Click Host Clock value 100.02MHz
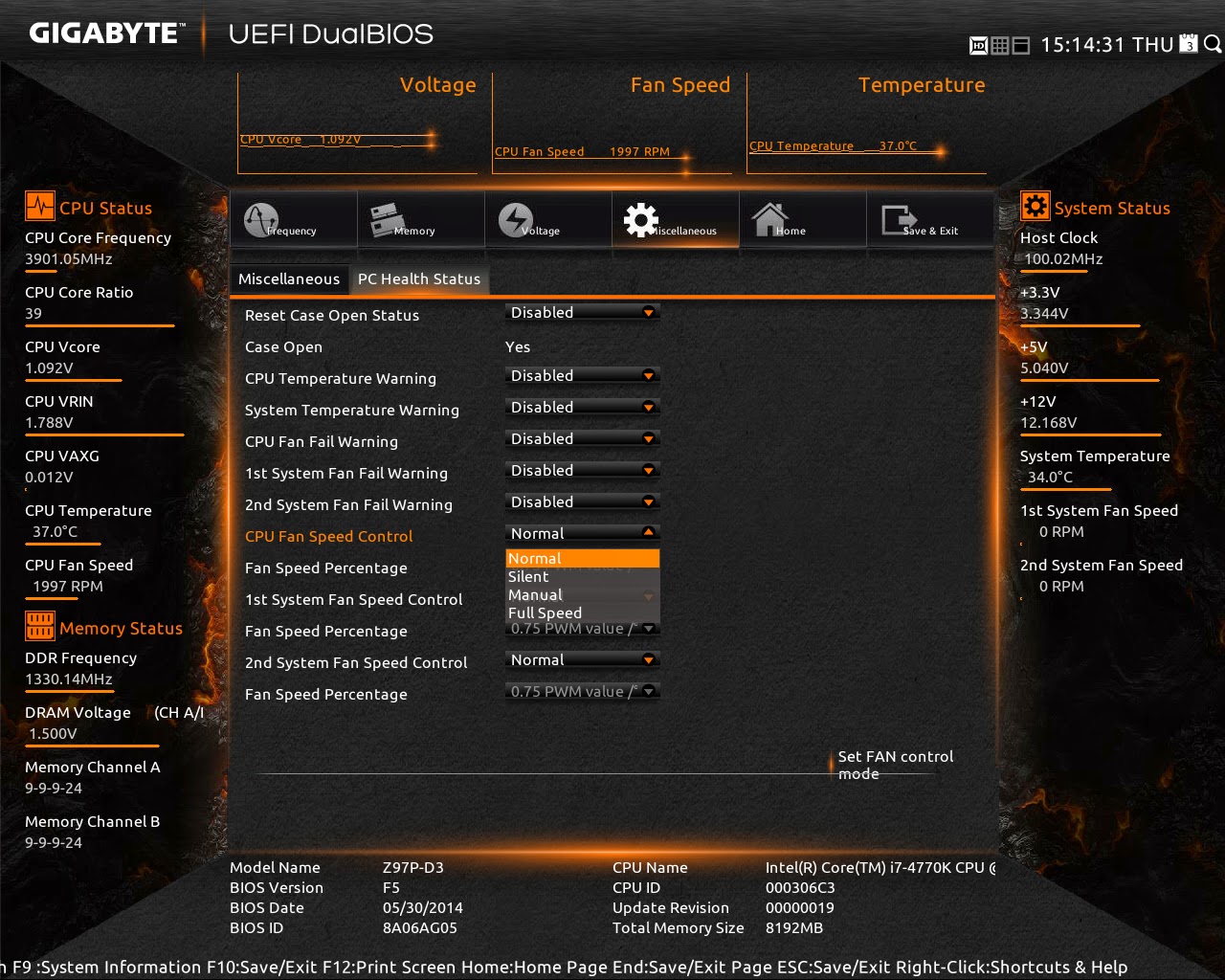The width and height of the screenshot is (1225, 980). tap(1063, 259)
